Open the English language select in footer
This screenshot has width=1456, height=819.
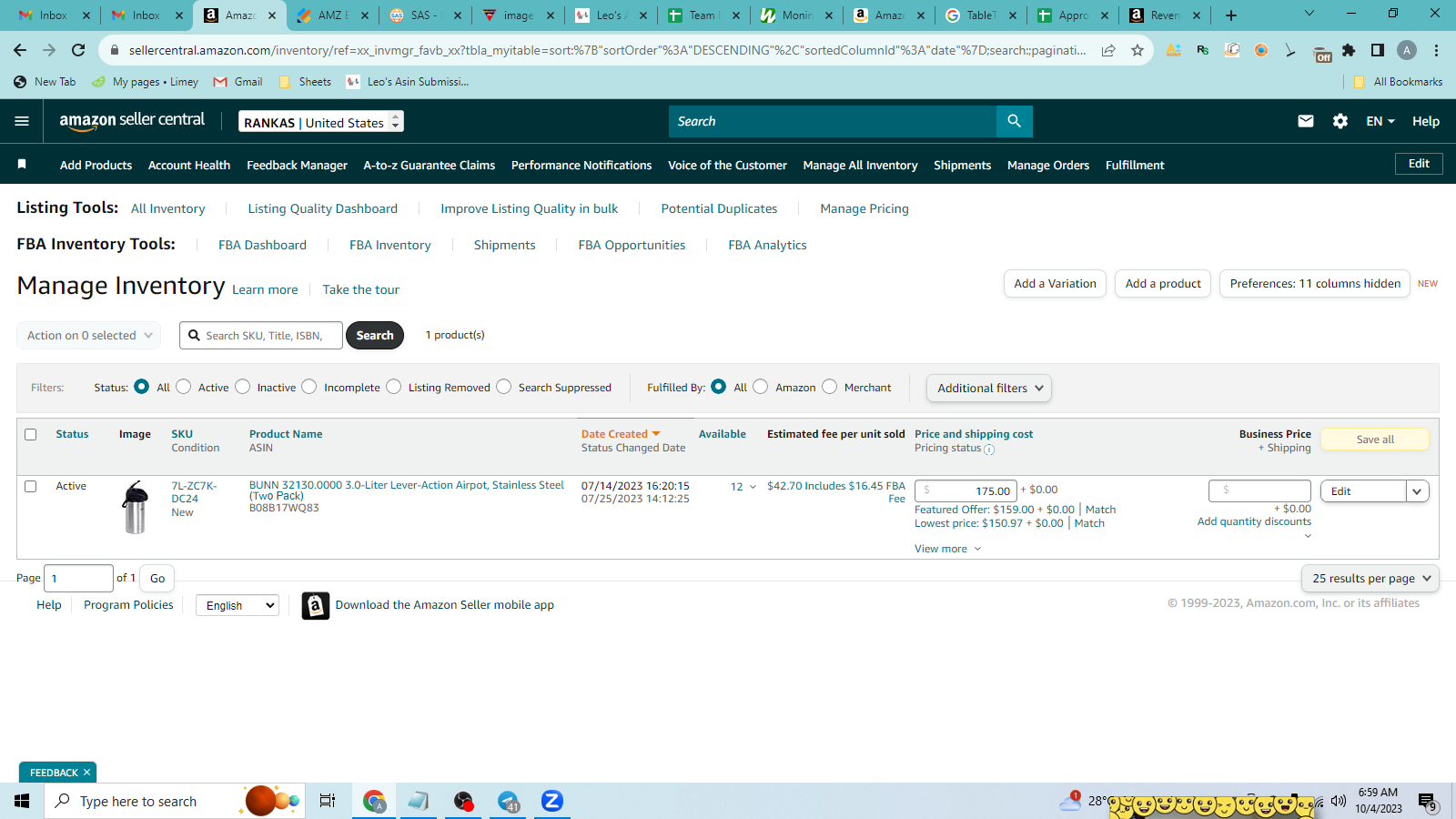[x=238, y=605]
